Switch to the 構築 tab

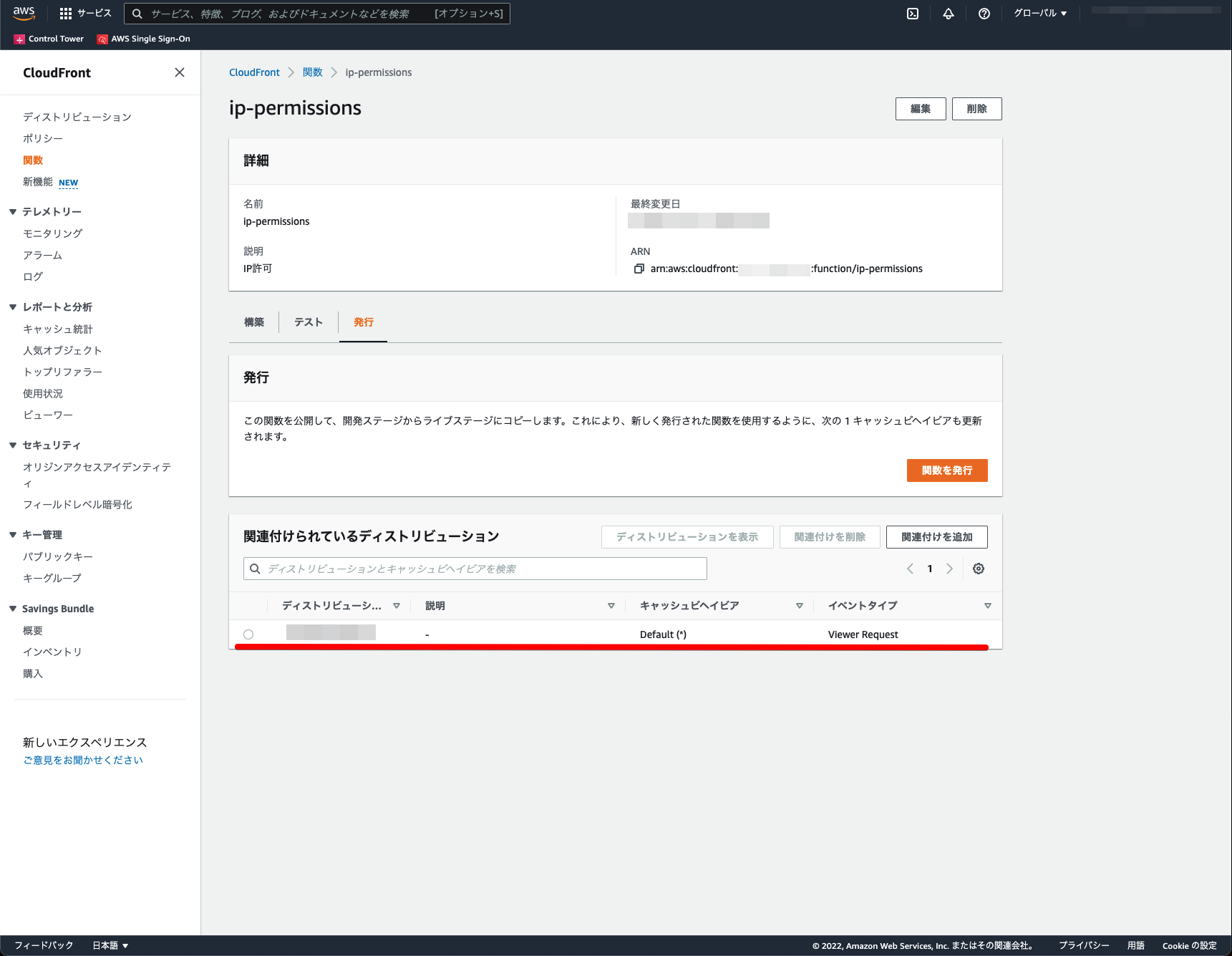click(x=254, y=322)
